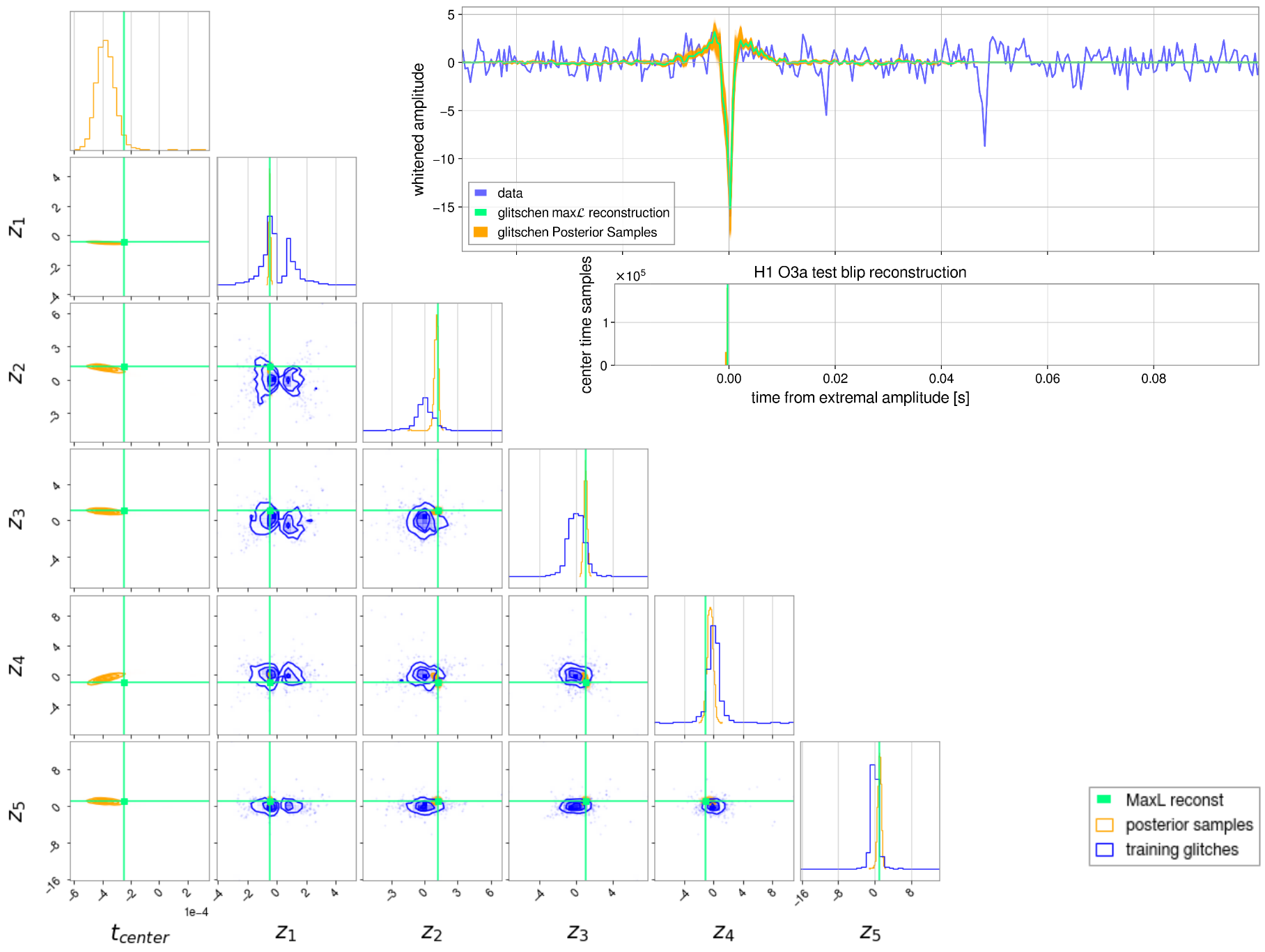1265x952 pixels.
Task: Click the orange 'glitschen Posterior Samples' legend swatch
Action: [481, 232]
